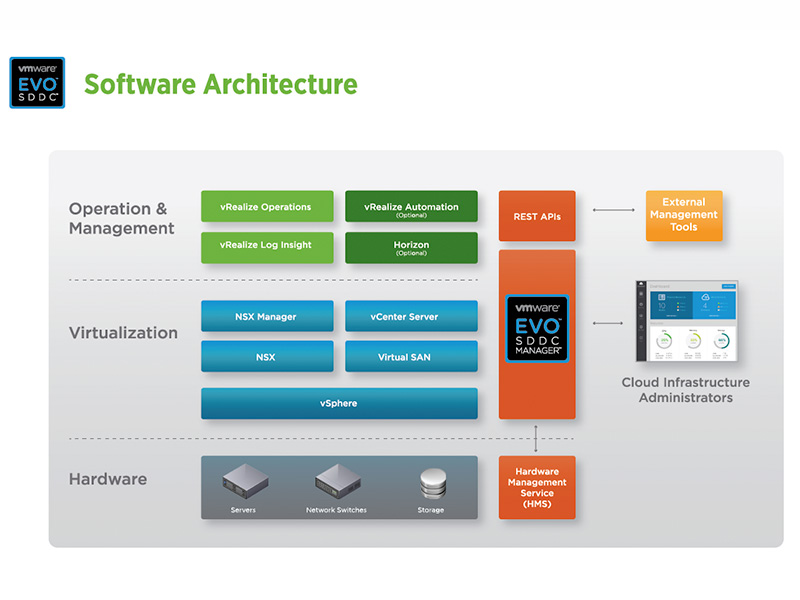Viewport: 800px width, 600px height.
Task: Select the Storage cylinder icon
Action: click(433, 484)
